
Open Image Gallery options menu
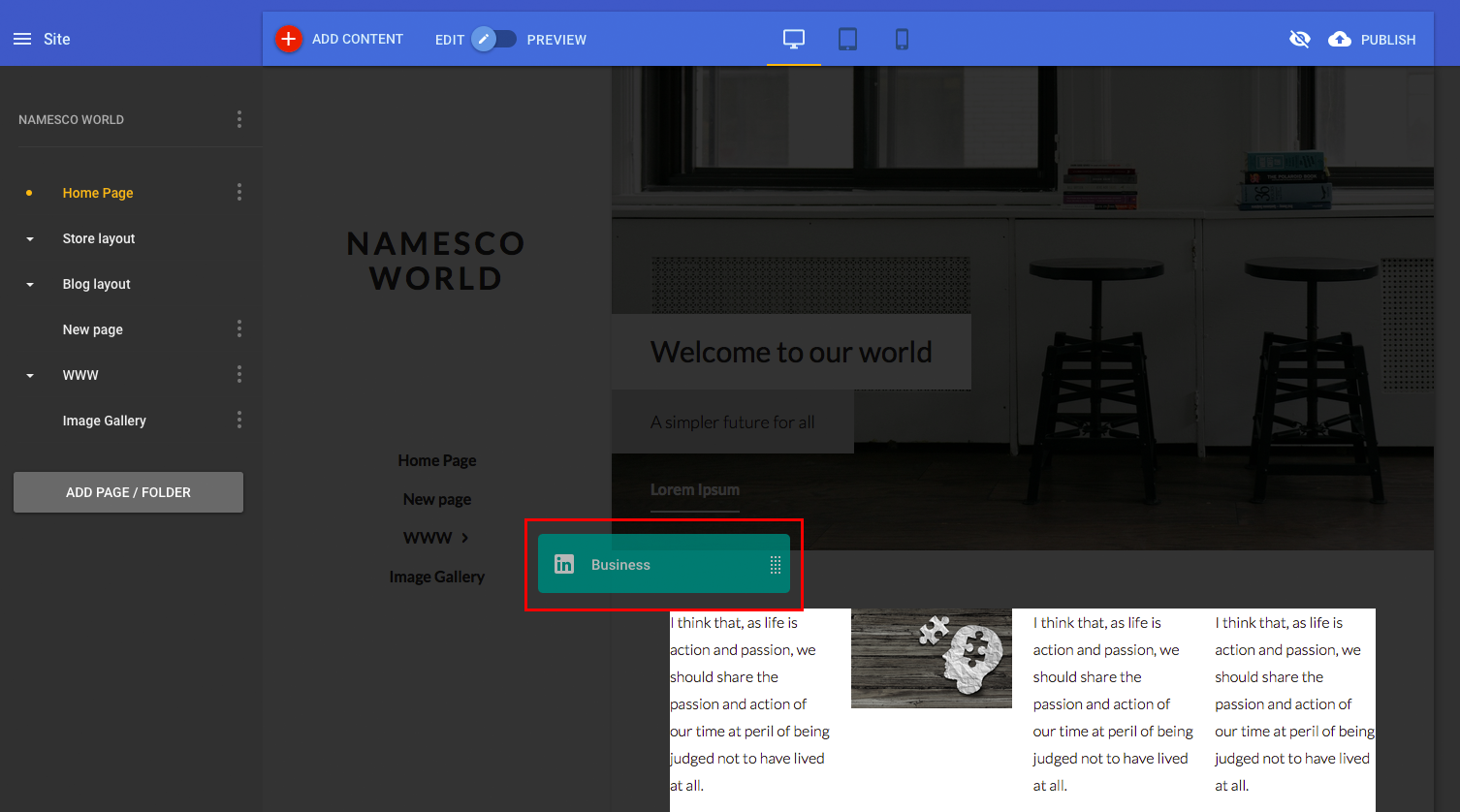point(239,420)
